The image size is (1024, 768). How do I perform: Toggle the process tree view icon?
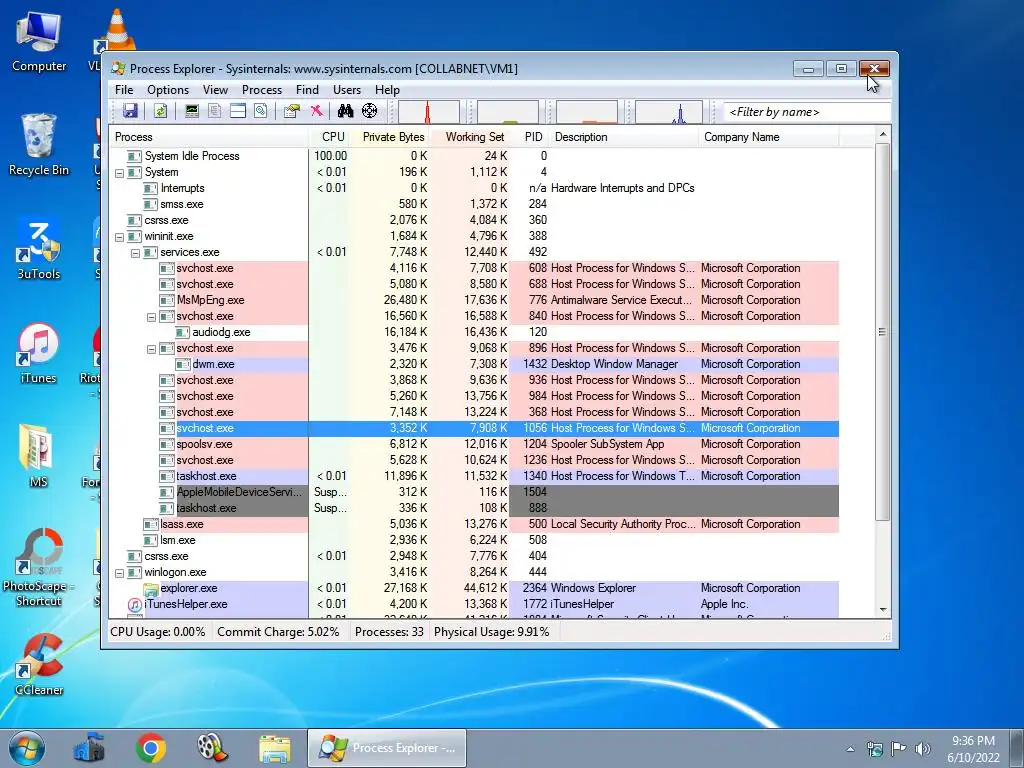214,111
